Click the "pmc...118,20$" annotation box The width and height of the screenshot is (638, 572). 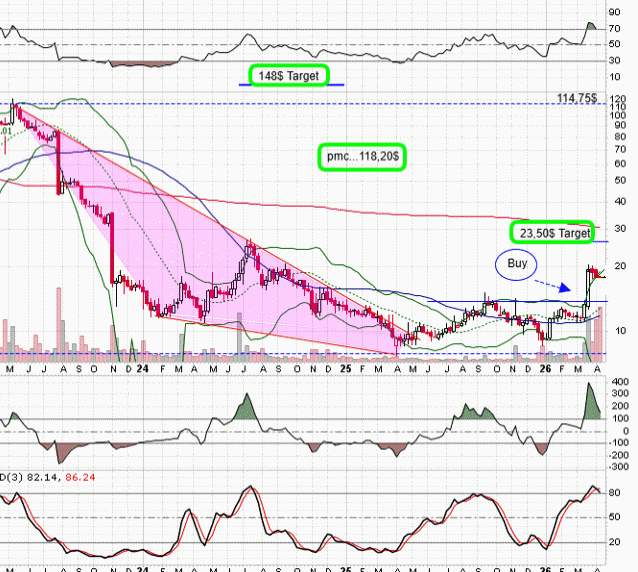click(364, 157)
